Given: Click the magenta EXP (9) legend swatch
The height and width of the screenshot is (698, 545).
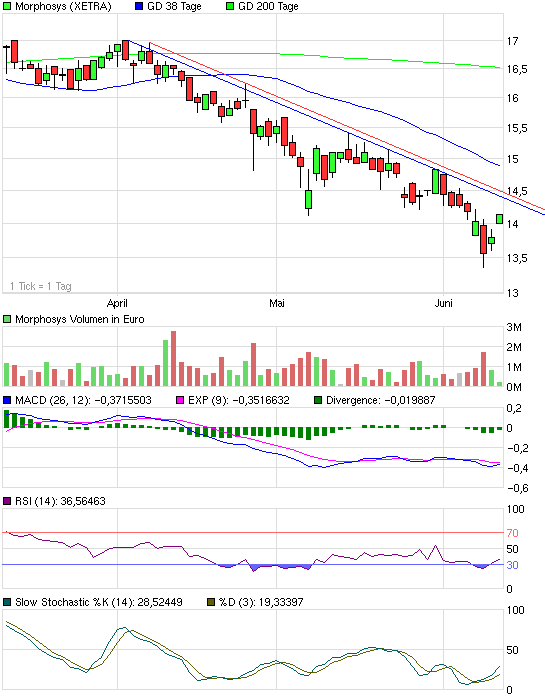Looking at the screenshot, I should (x=180, y=400).
